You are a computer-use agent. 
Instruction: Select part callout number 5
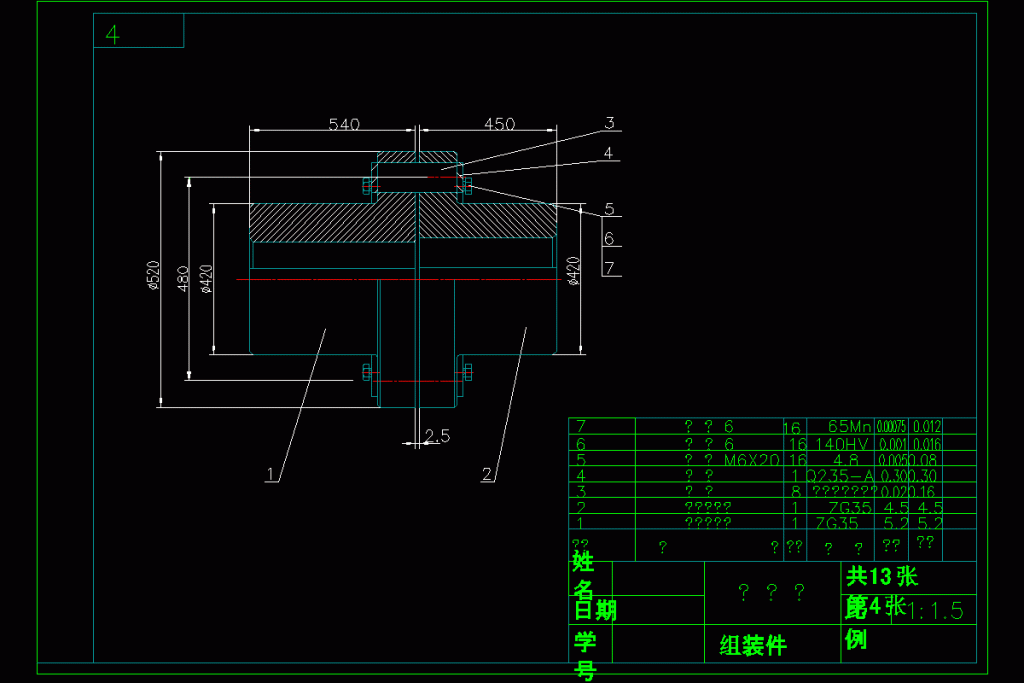(x=608, y=210)
